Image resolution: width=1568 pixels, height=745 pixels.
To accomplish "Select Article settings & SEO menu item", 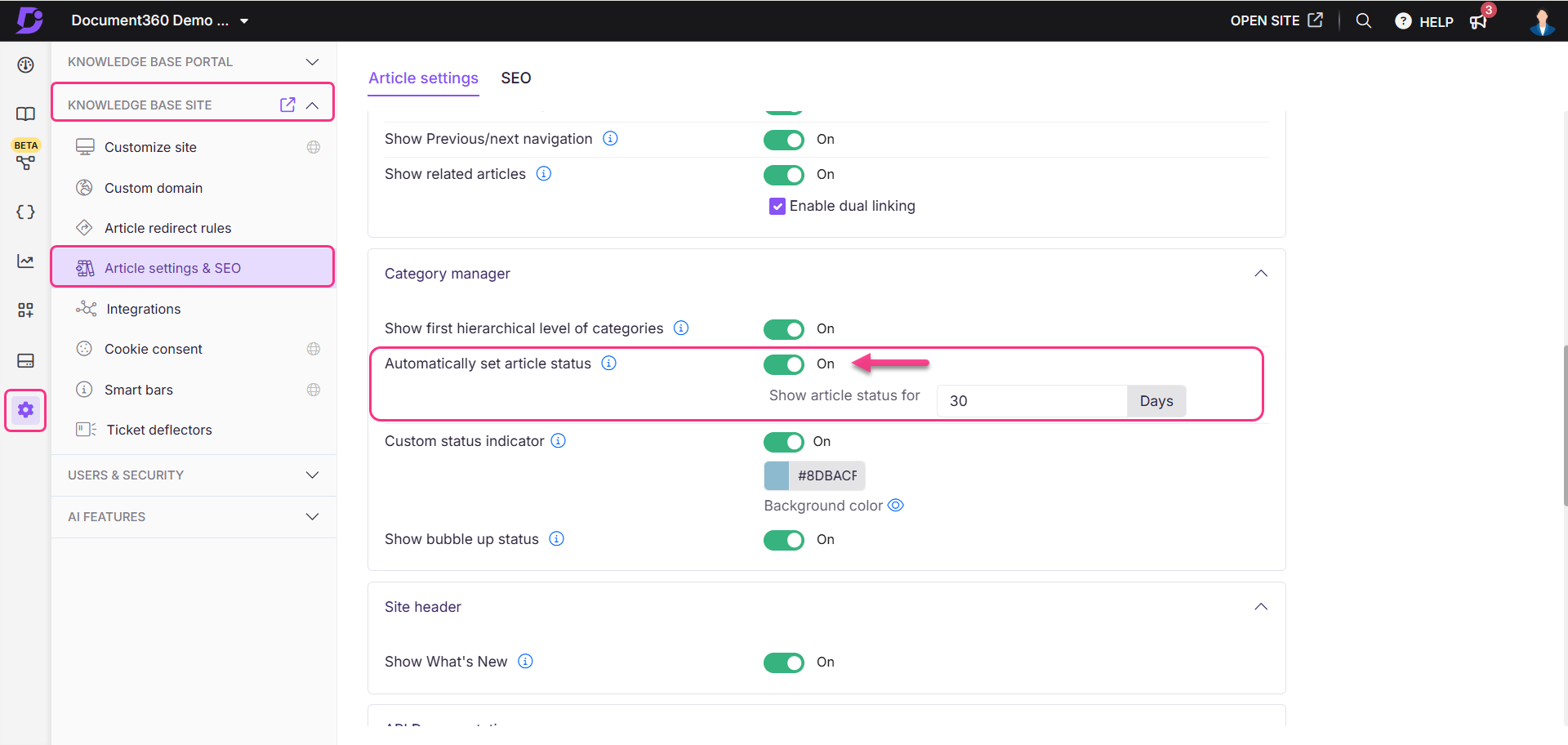I will pos(193,267).
